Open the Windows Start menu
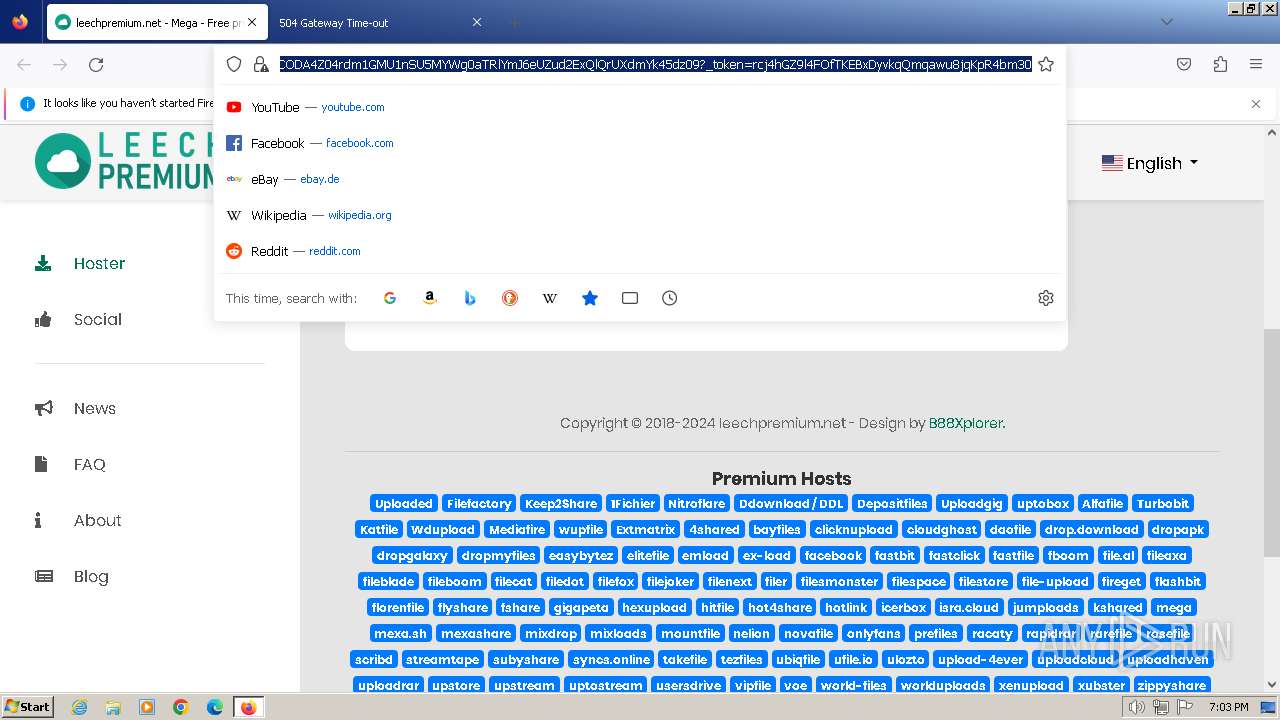Viewport: 1280px width, 720px height. (27, 707)
